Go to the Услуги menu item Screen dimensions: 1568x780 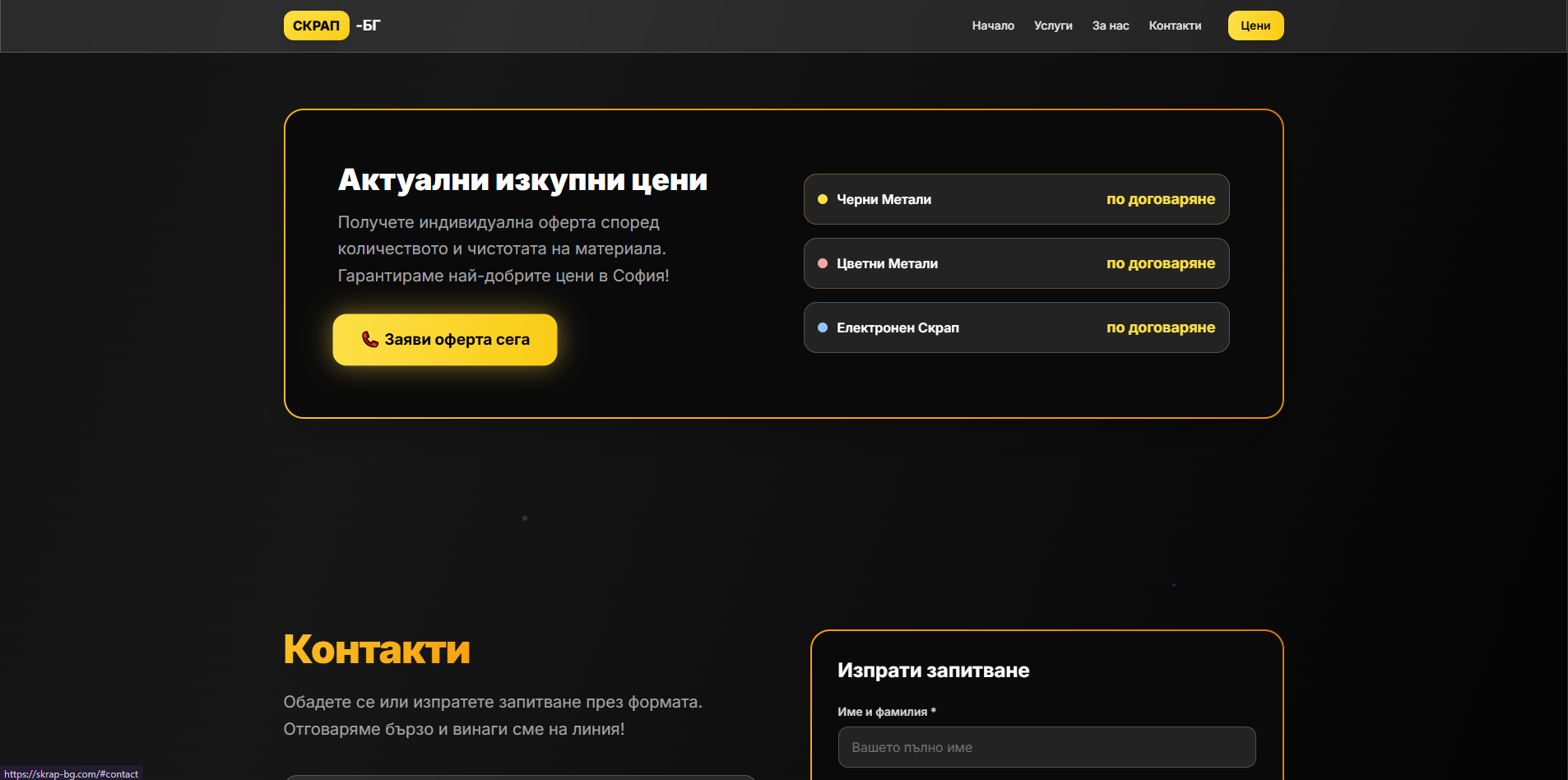[1052, 26]
